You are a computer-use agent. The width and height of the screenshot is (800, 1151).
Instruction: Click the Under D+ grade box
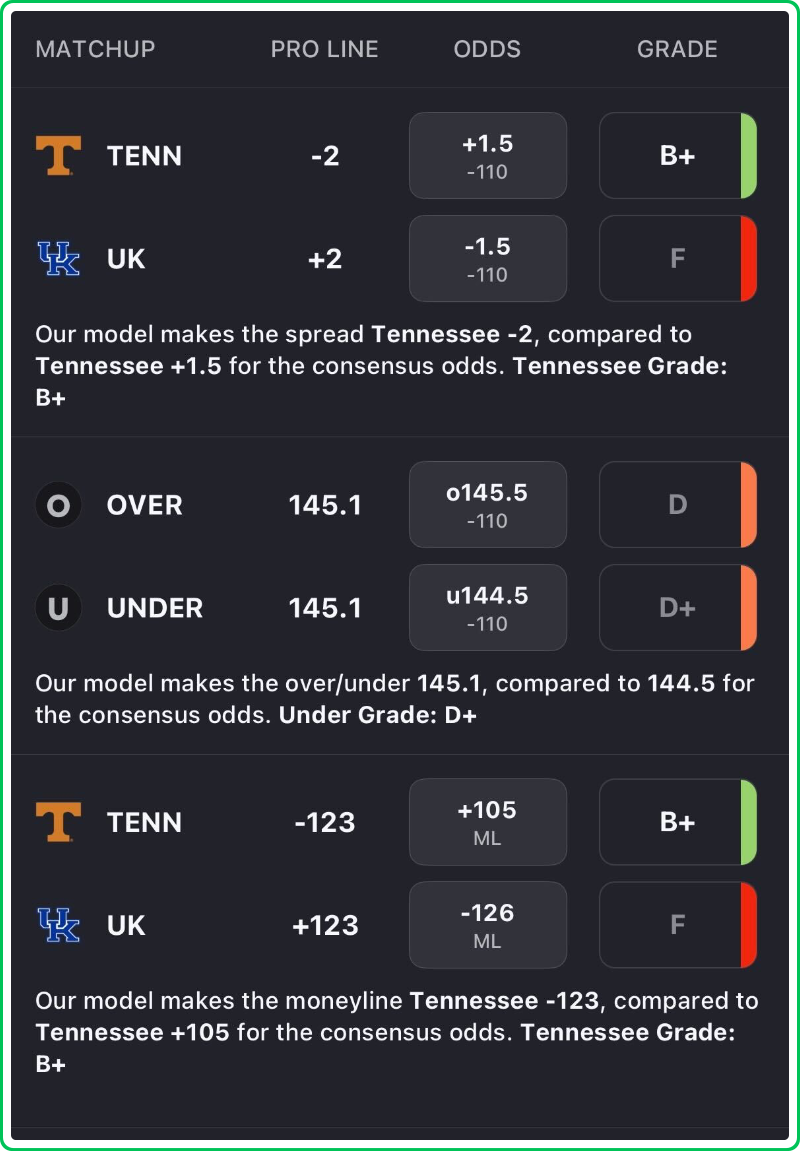click(677, 608)
